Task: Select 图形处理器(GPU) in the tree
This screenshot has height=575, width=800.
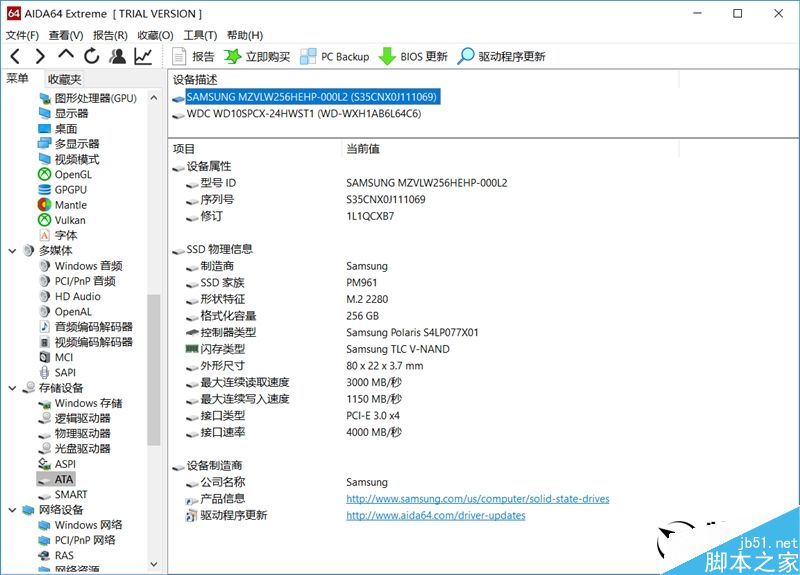Action: 88,98
